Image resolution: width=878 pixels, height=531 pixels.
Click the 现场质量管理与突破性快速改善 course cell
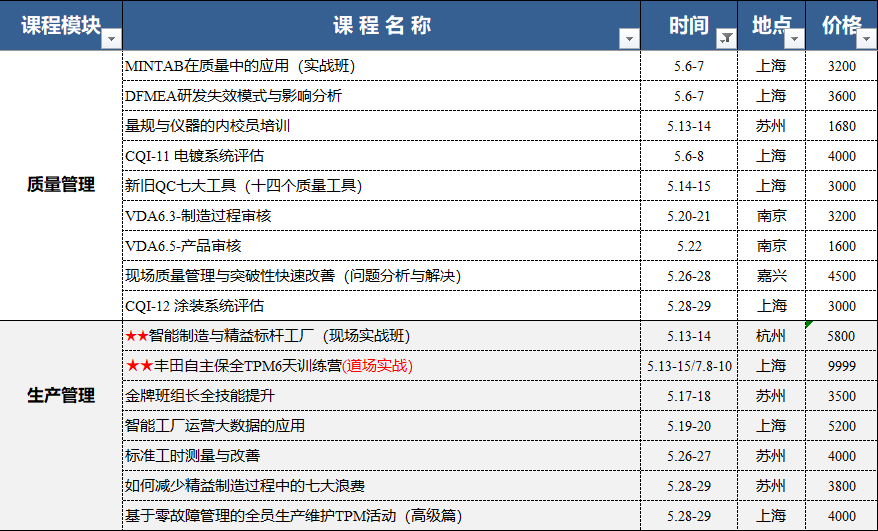[381, 276]
